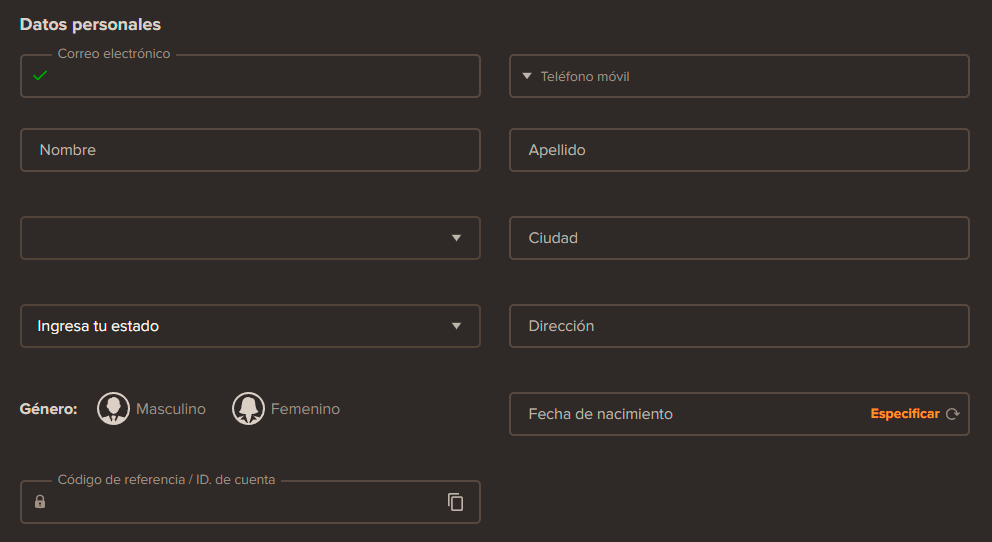Click the Apellido input field
Image resolution: width=992 pixels, height=542 pixels.
(x=739, y=150)
